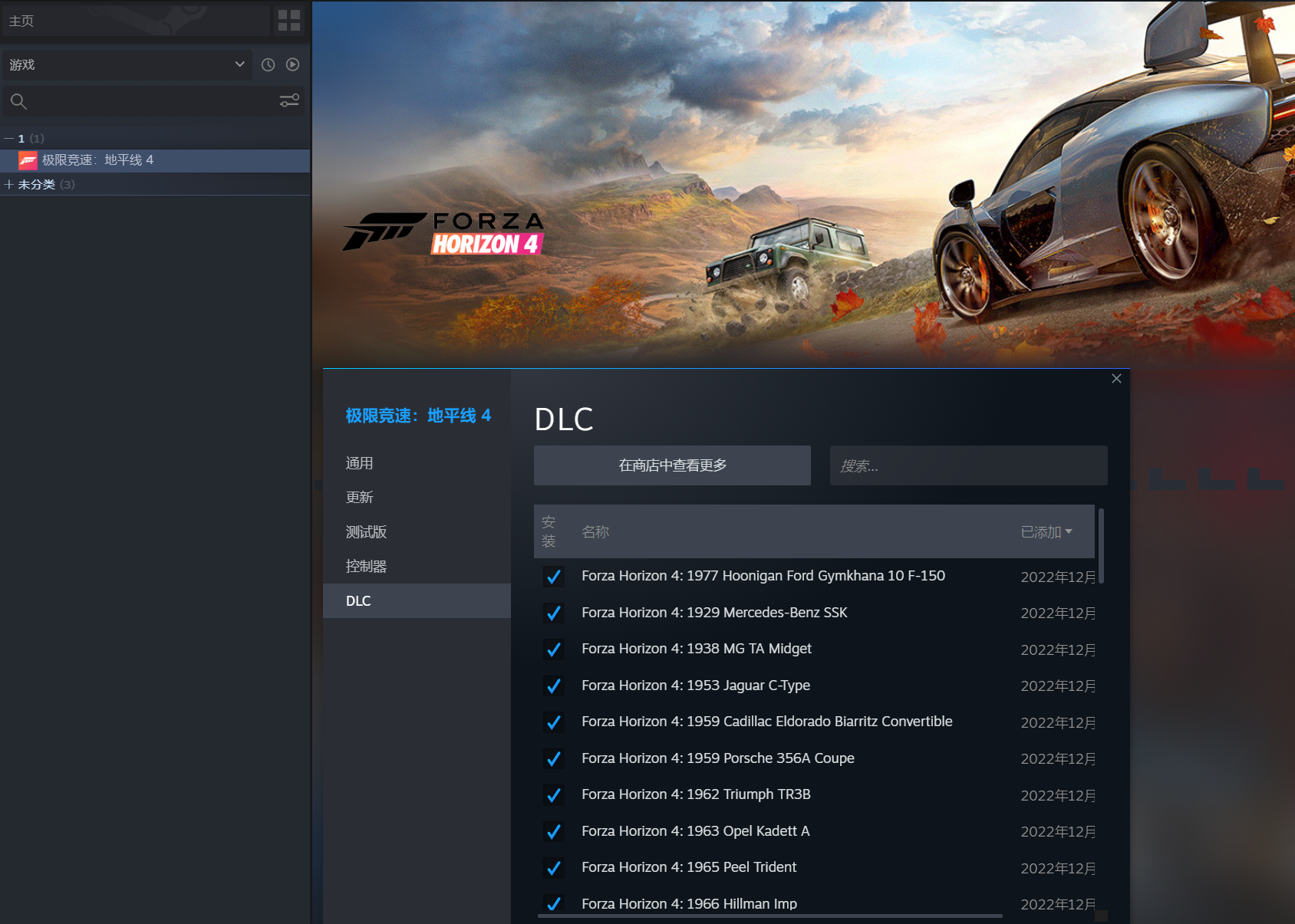Click the Forza Horizon 4 logo on banner
Viewport: 1295px width, 924px height.
click(x=443, y=232)
